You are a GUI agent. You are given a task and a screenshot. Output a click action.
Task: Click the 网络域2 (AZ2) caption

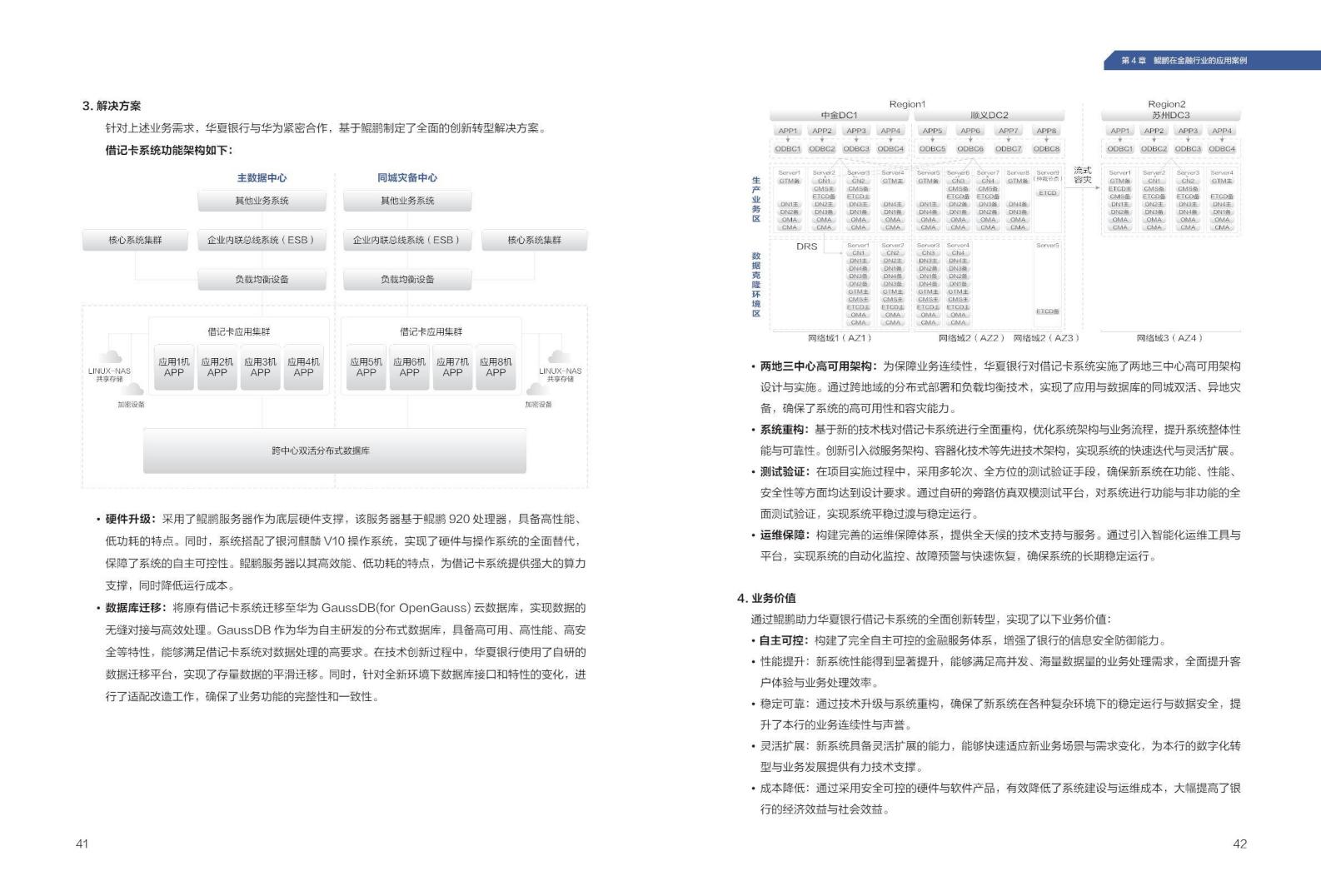(x=972, y=338)
